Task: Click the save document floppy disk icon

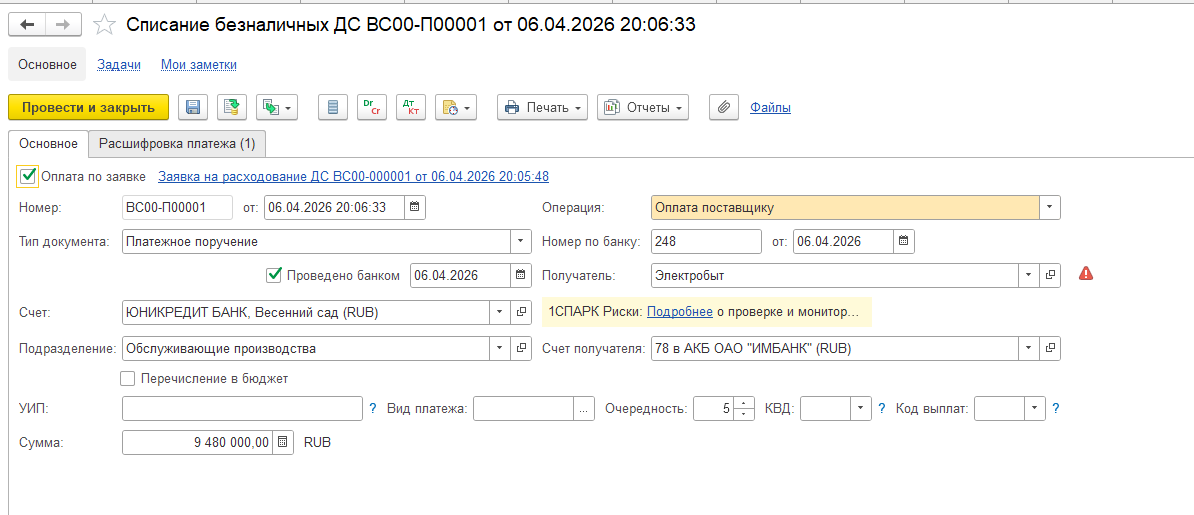Action: [x=193, y=107]
